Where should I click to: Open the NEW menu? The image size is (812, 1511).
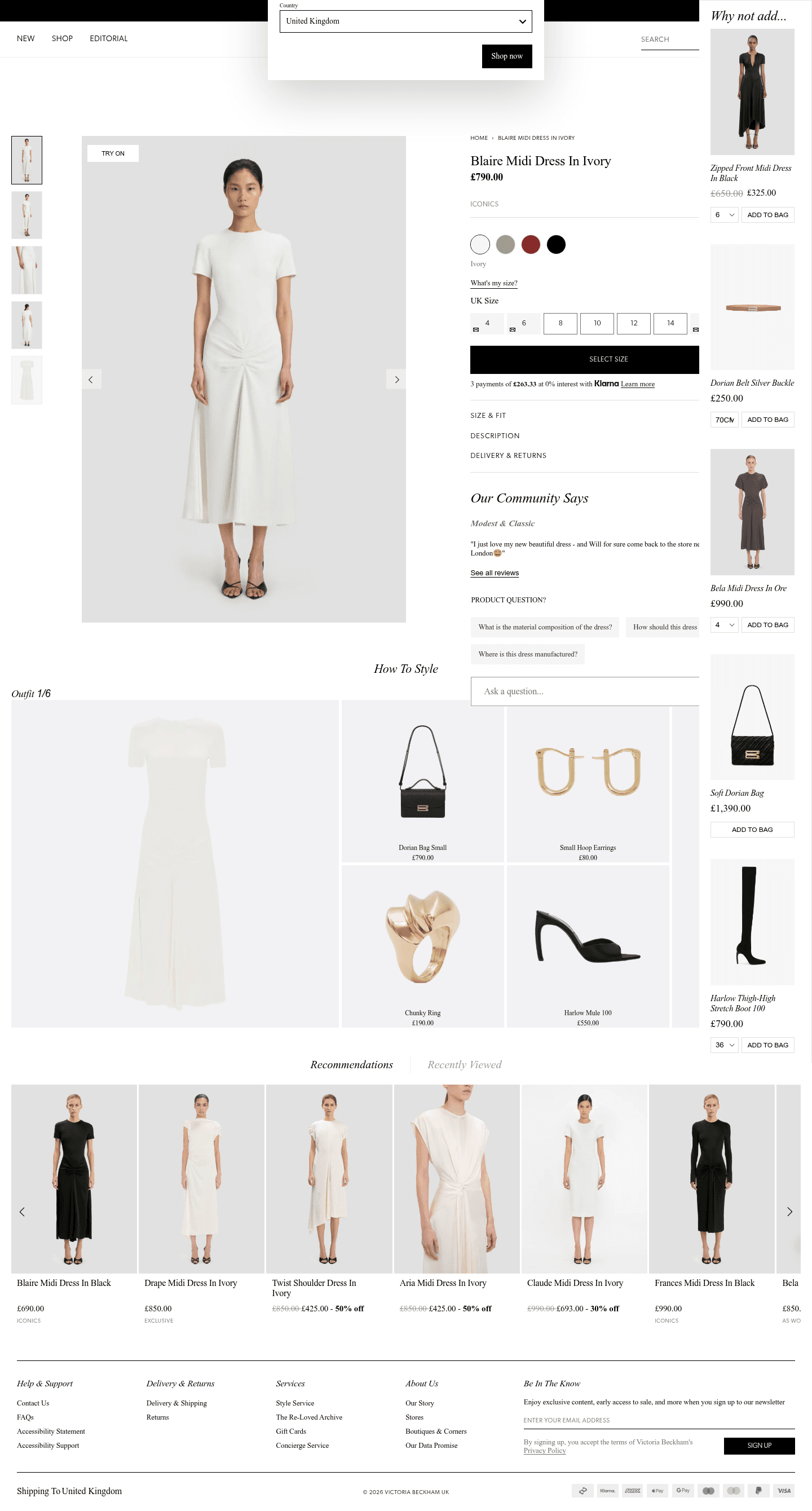pyautogui.click(x=26, y=39)
